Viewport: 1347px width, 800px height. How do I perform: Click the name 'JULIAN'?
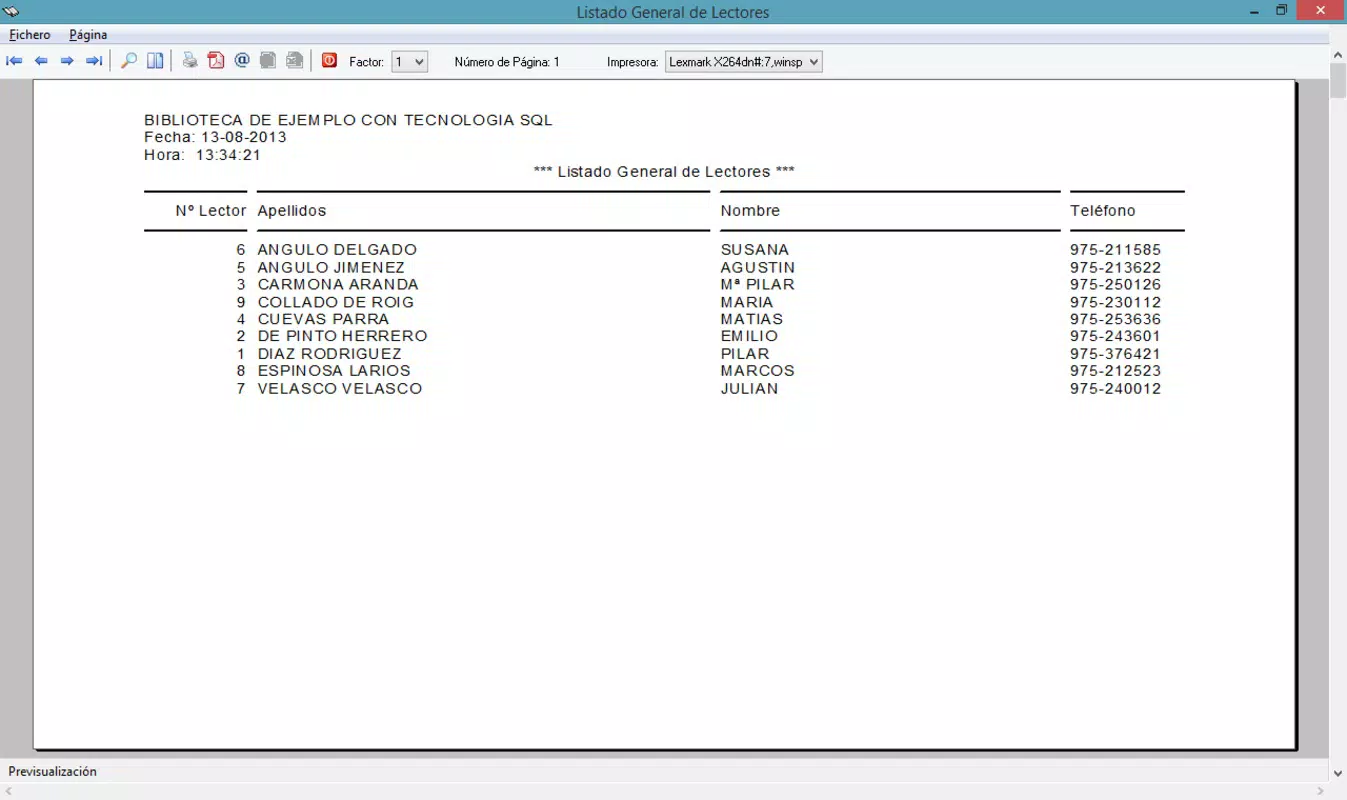[x=749, y=388]
